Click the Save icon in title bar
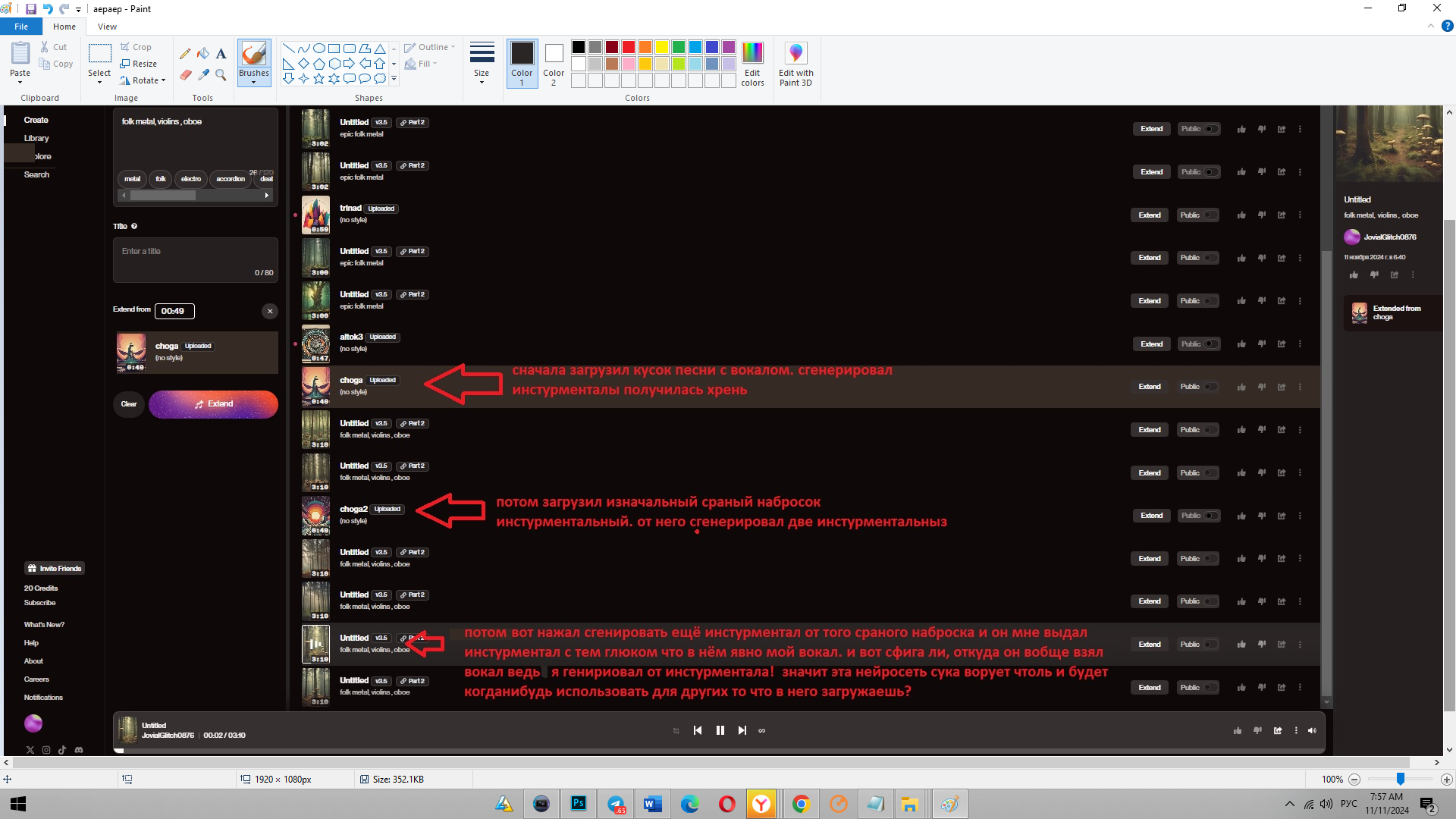This screenshot has width=1456, height=819. (x=31, y=9)
